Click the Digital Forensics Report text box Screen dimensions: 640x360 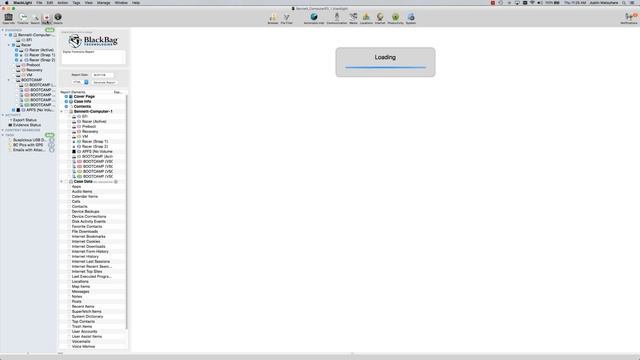click(x=93, y=57)
